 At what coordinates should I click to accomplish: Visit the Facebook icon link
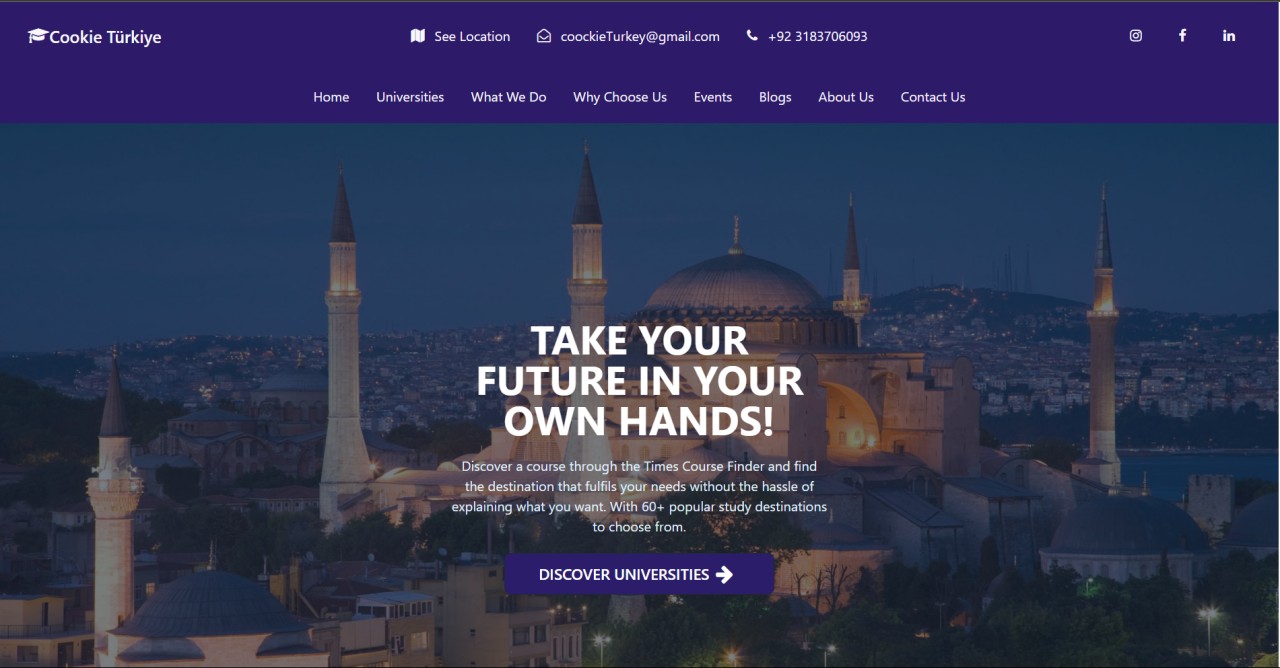click(x=1182, y=36)
